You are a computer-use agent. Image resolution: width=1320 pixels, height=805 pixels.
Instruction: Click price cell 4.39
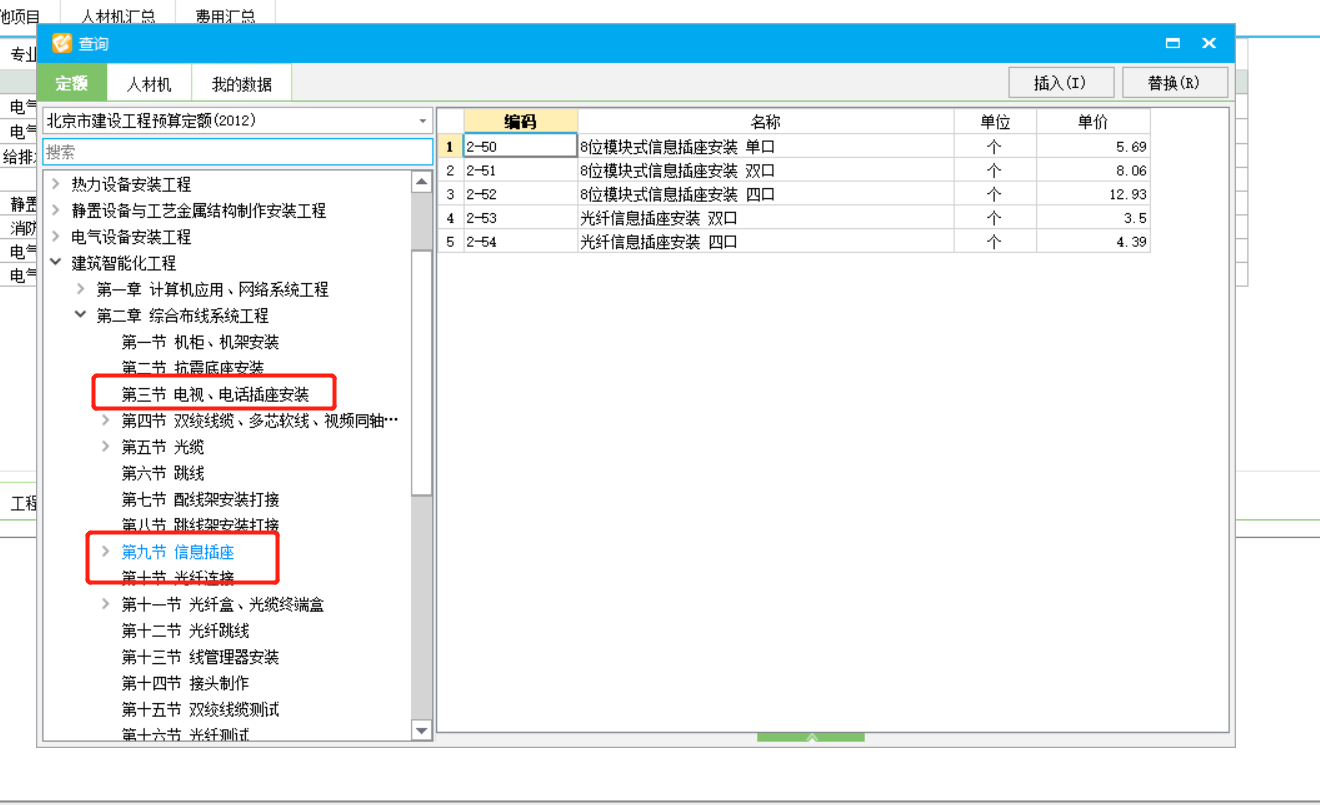1093,241
